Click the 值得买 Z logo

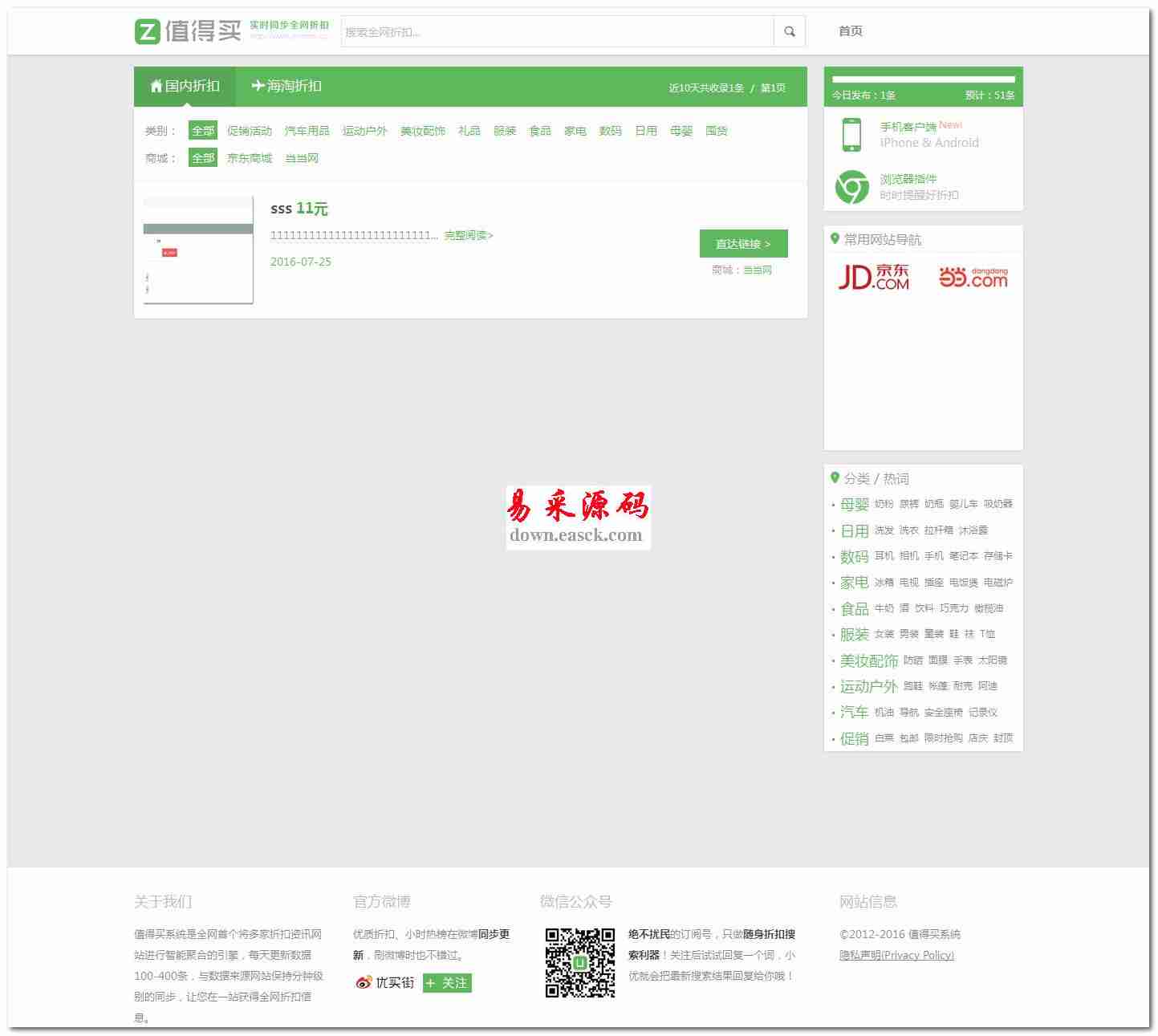pos(188,31)
